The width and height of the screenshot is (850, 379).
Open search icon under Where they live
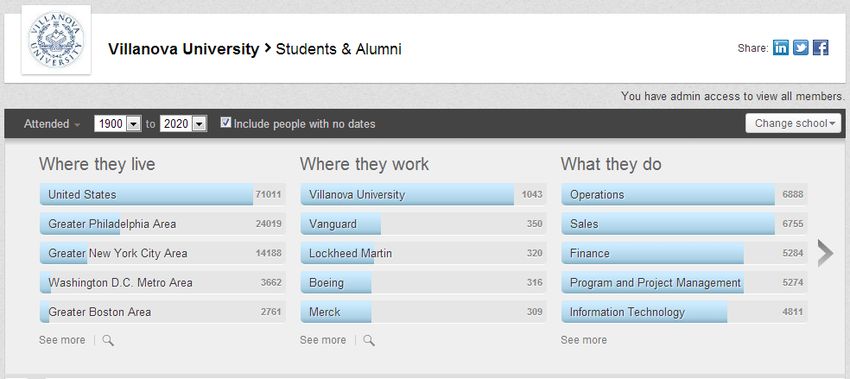108,341
